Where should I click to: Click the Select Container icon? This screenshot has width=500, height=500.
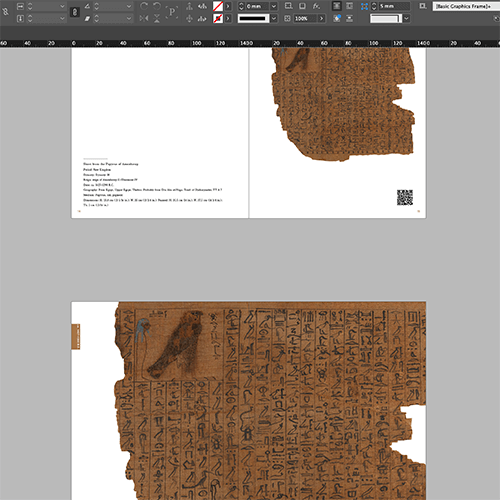[x=189, y=6]
